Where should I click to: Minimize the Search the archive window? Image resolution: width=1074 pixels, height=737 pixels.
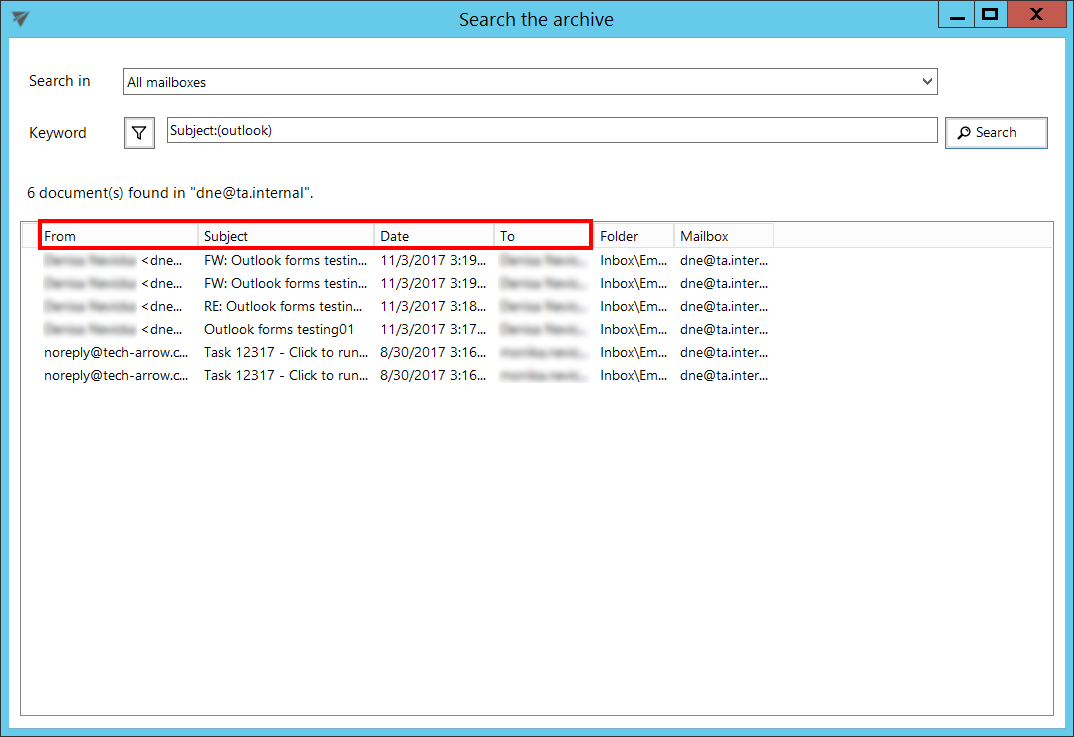(957, 15)
